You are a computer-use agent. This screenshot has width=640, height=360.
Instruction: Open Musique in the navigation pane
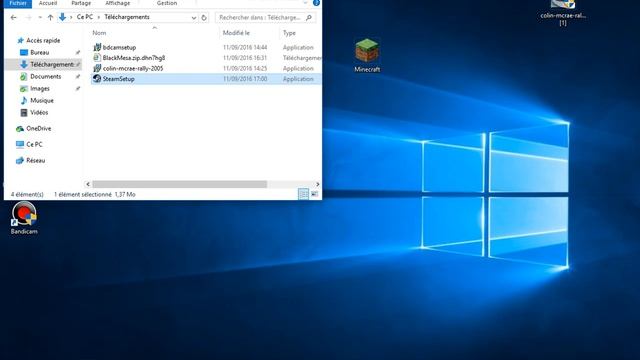(42, 100)
